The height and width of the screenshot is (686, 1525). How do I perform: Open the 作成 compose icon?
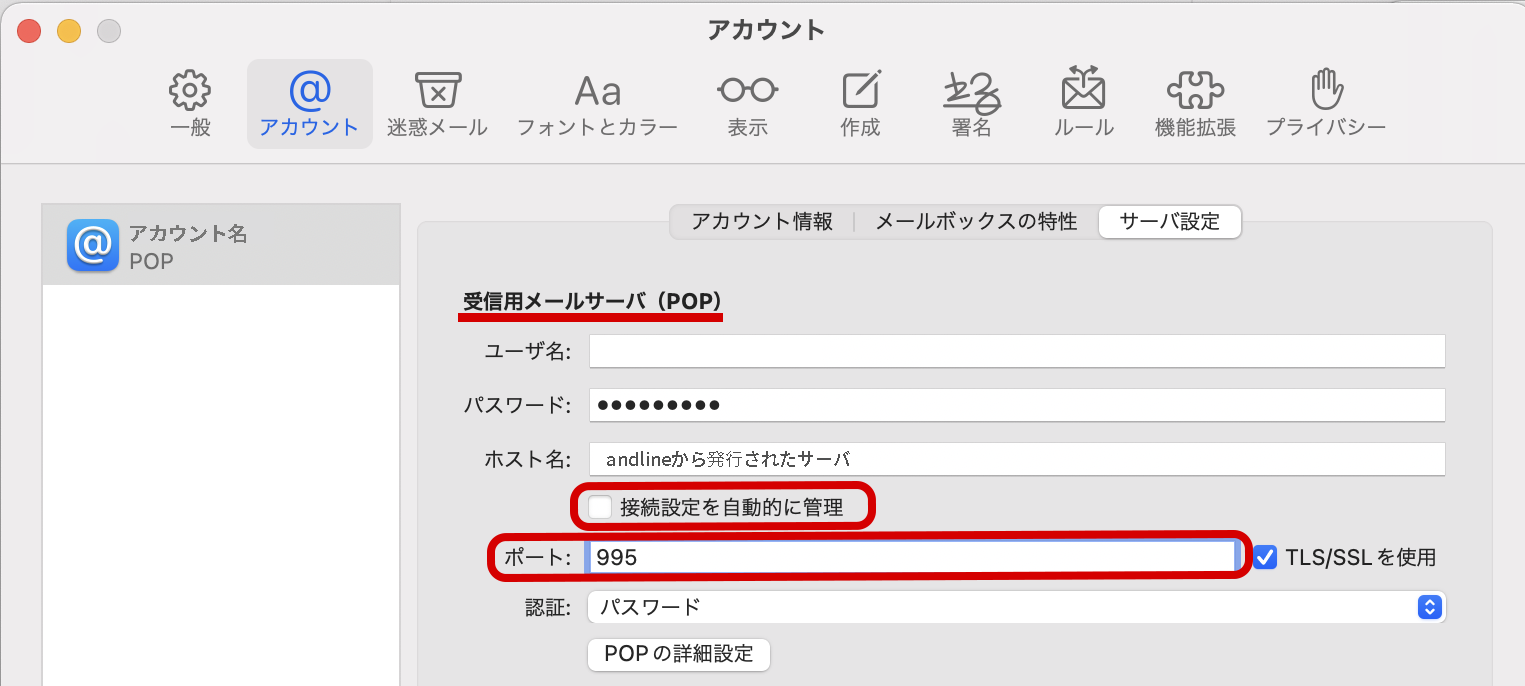(860, 92)
